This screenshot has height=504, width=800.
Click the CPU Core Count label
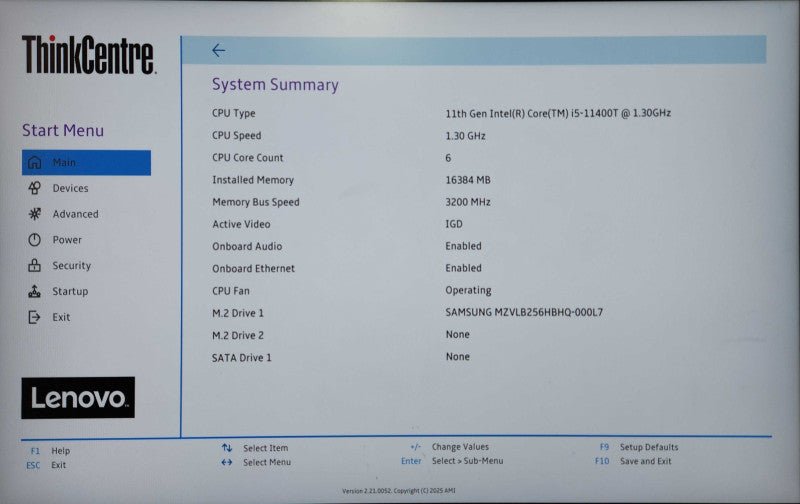click(x=247, y=158)
